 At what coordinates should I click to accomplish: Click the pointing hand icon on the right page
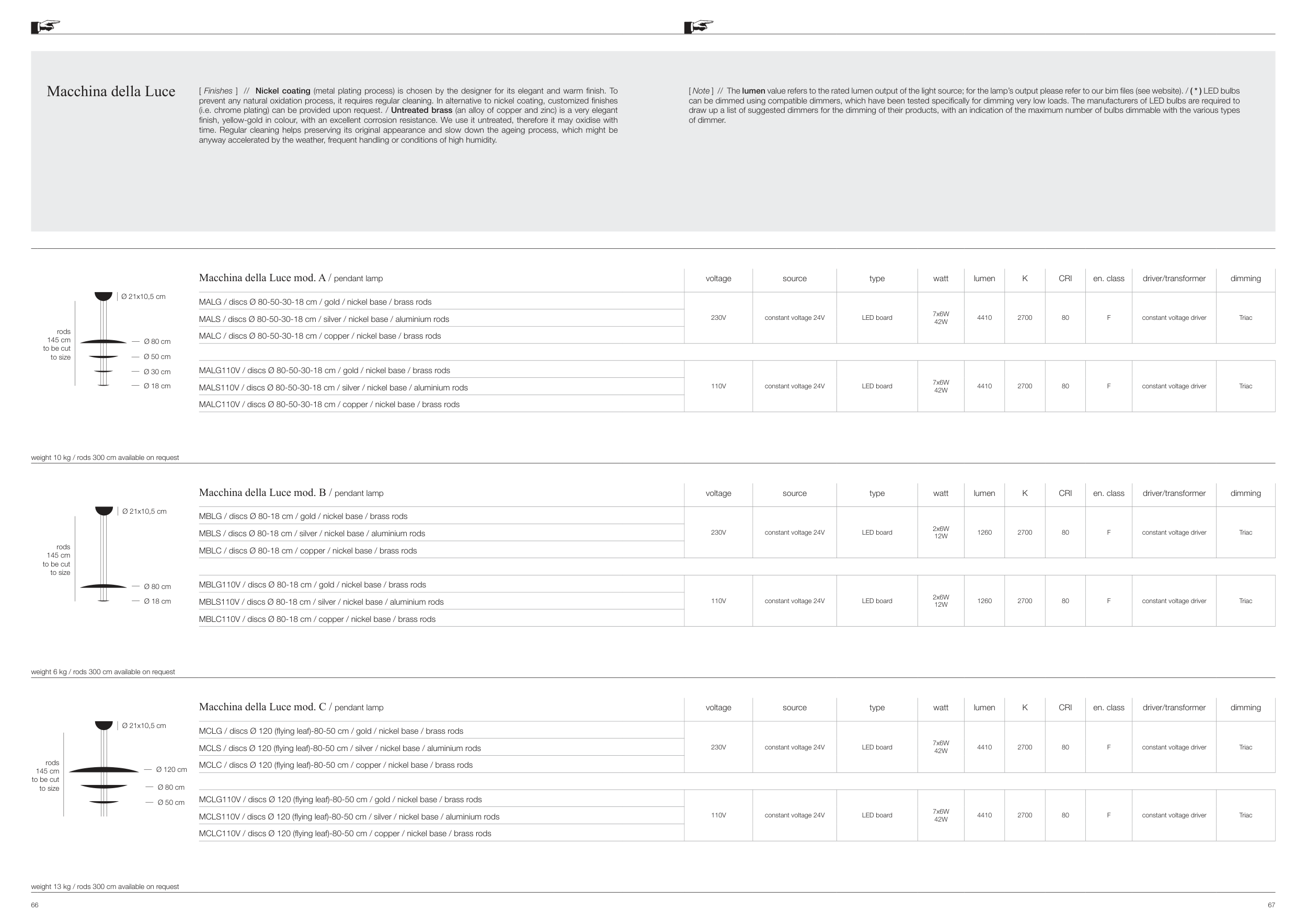tap(698, 27)
